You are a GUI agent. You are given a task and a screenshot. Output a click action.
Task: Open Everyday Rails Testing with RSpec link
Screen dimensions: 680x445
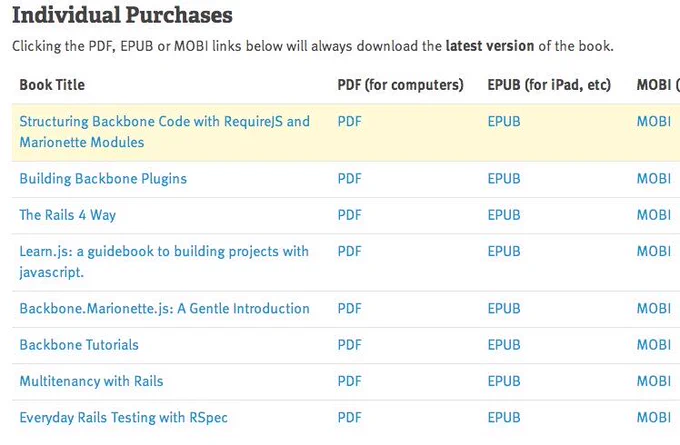pyautogui.click(x=123, y=418)
